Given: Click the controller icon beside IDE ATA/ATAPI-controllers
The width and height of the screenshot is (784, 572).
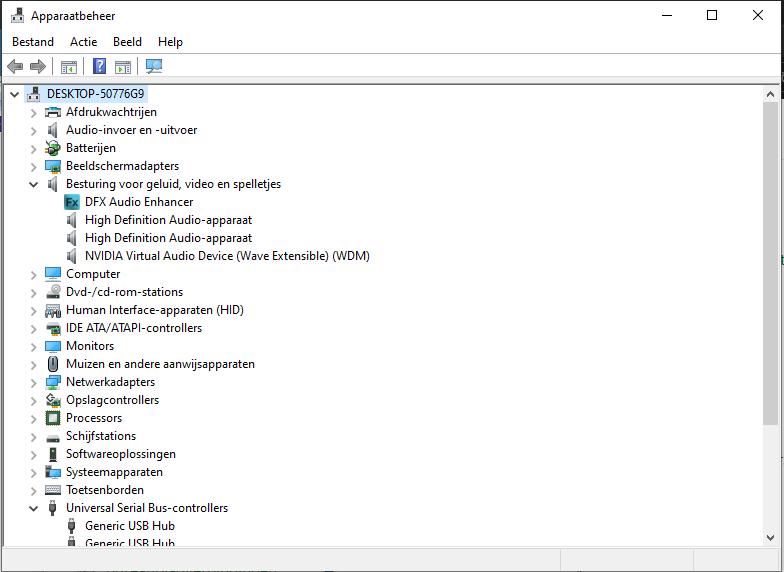Looking at the screenshot, I should 52,328.
